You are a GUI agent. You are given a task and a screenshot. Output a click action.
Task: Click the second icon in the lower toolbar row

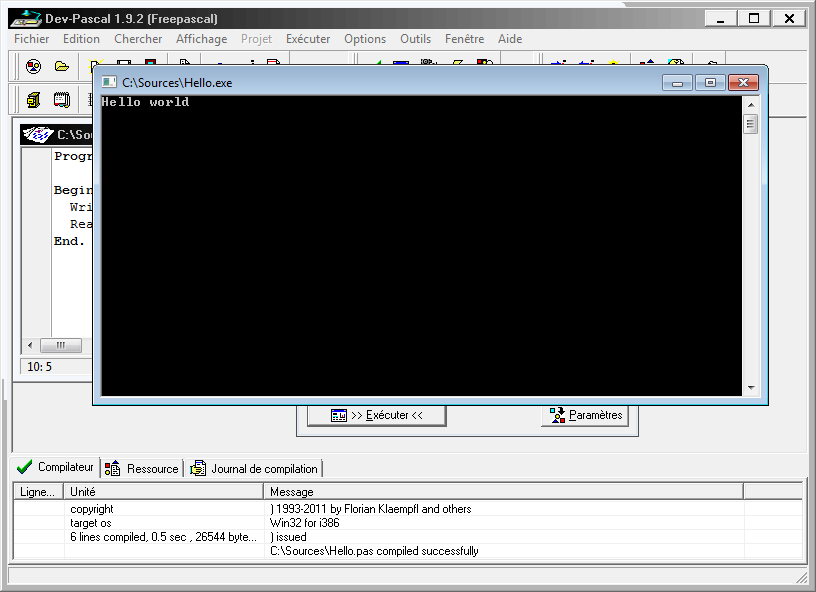tap(62, 99)
